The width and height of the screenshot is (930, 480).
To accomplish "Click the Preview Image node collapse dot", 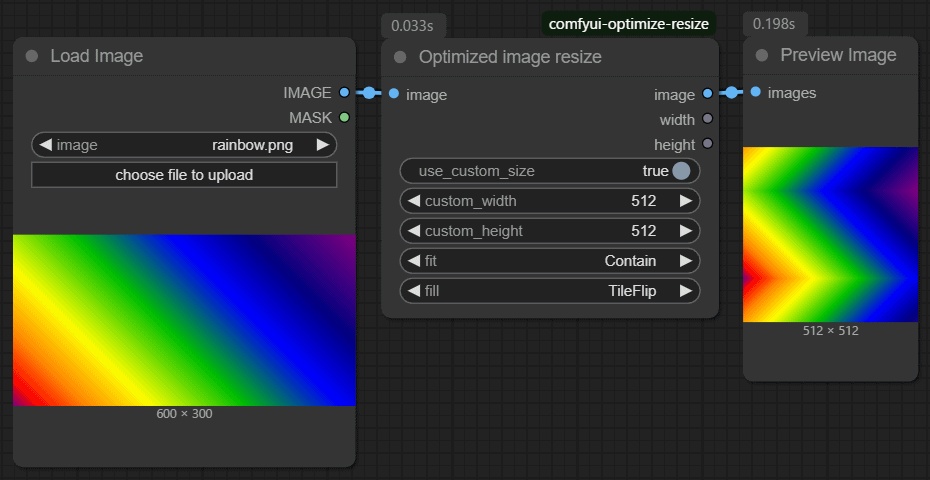I will coord(762,55).
